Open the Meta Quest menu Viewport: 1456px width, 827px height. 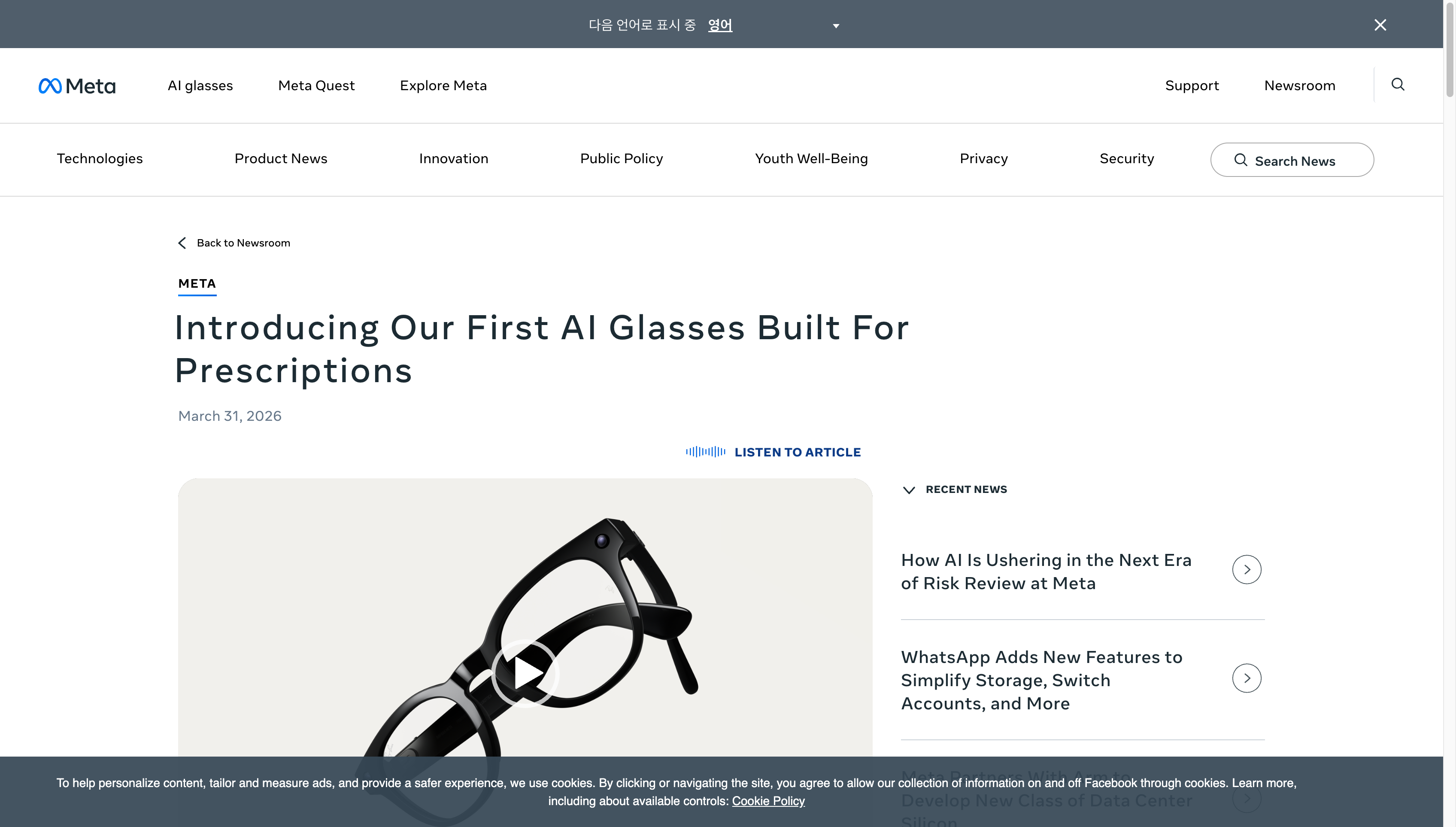(316, 86)
